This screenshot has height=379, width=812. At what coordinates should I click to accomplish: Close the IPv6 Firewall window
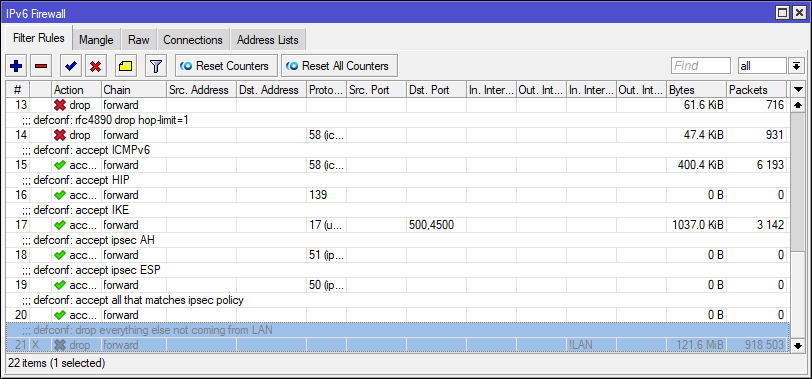(799, 12)
